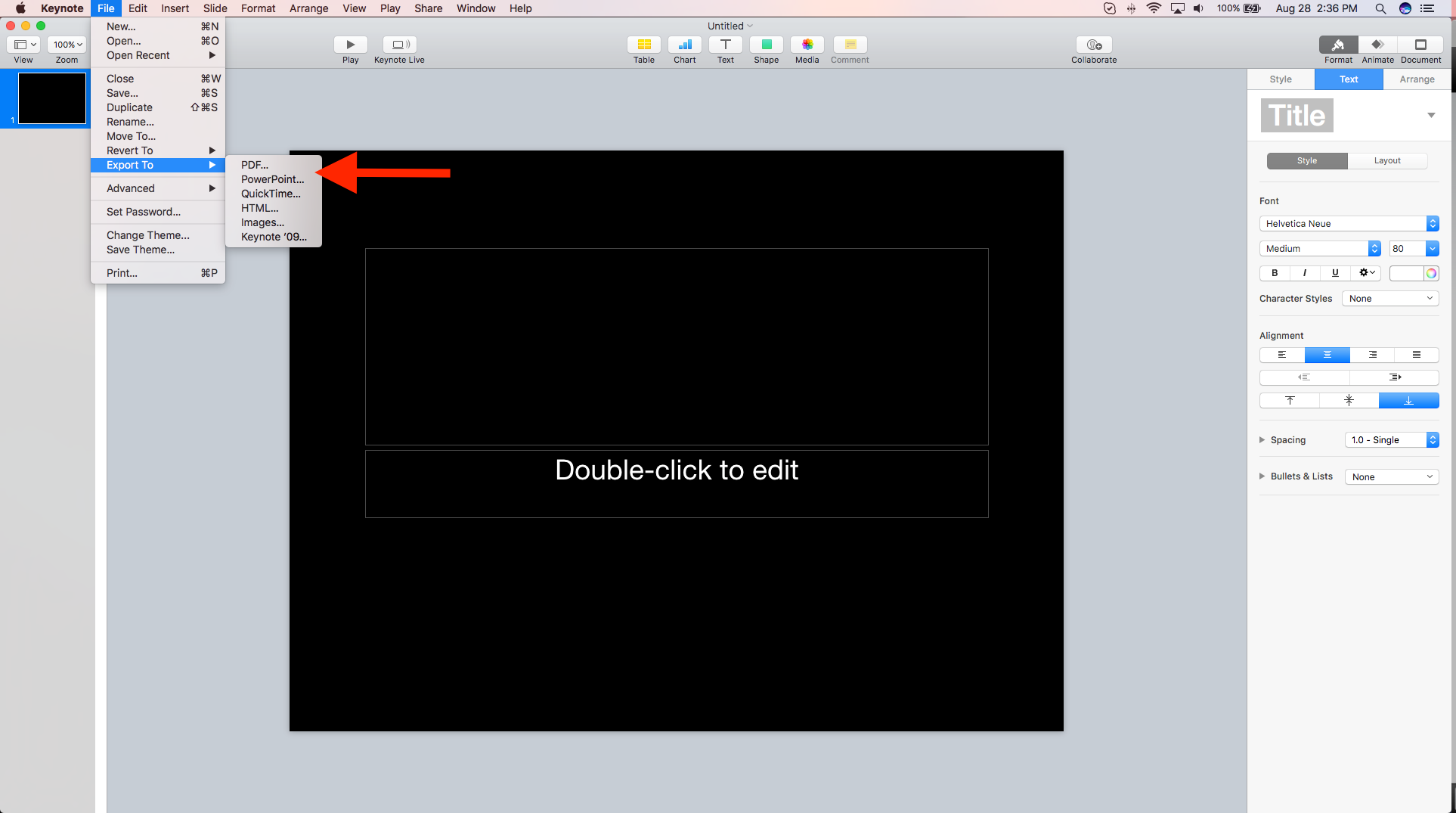The image size is (1456, 813).
Task: Open the Character Styles dropdown
Action: [1389, 299]
